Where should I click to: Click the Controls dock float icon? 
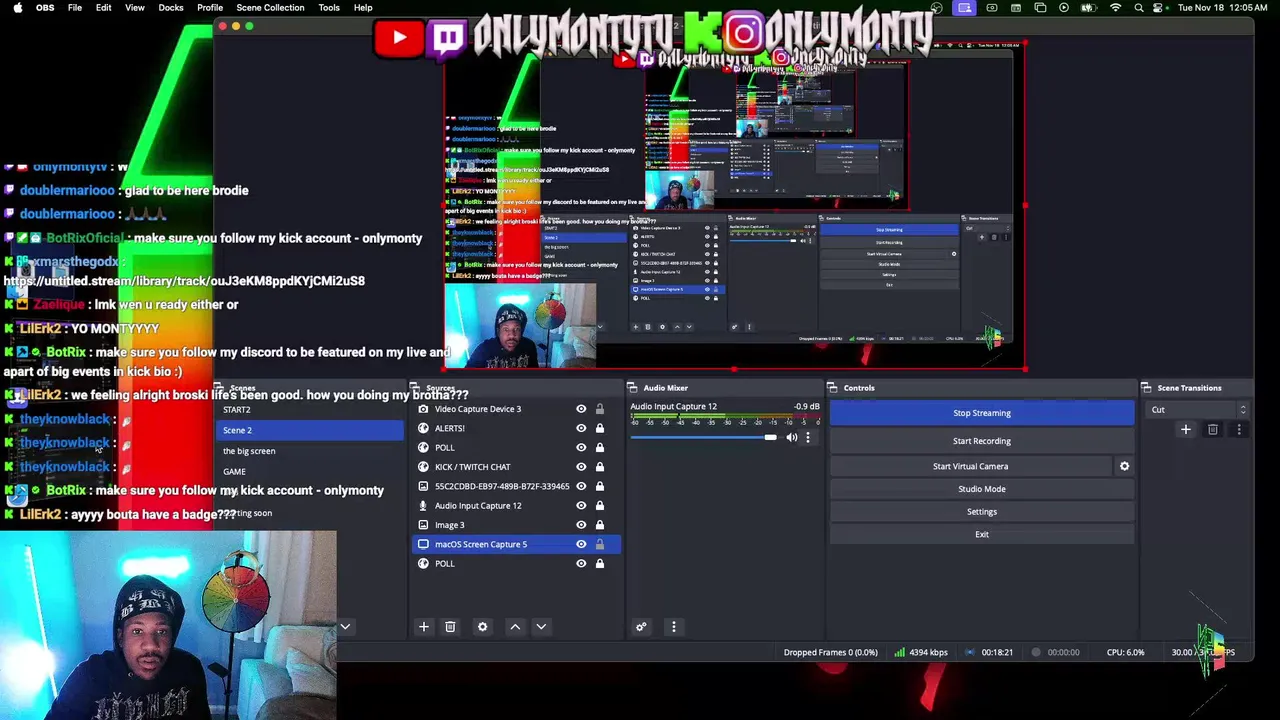click(833, 388)
